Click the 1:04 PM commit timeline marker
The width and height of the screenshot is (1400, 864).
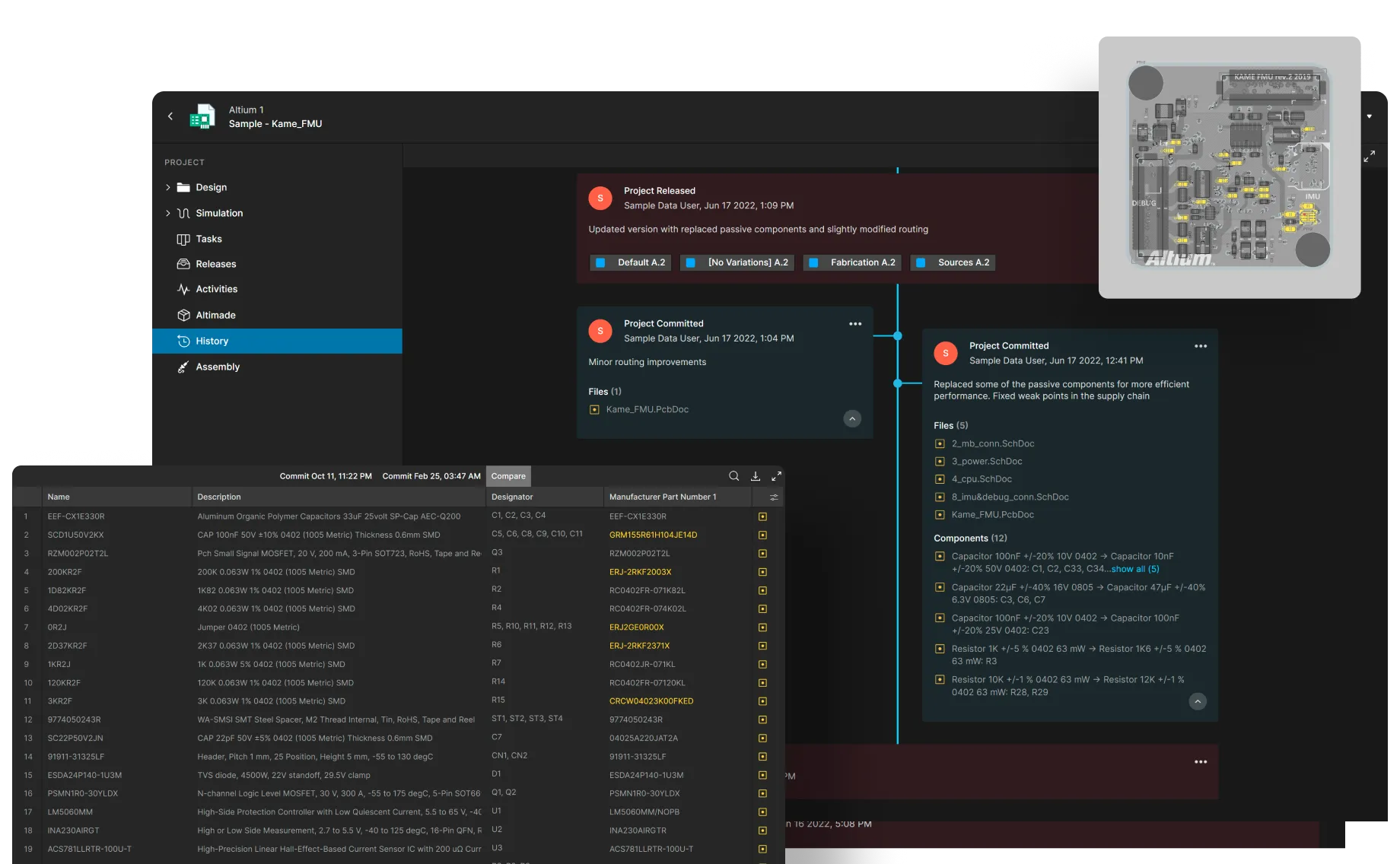pyautogui.click(x=898, y=336)
